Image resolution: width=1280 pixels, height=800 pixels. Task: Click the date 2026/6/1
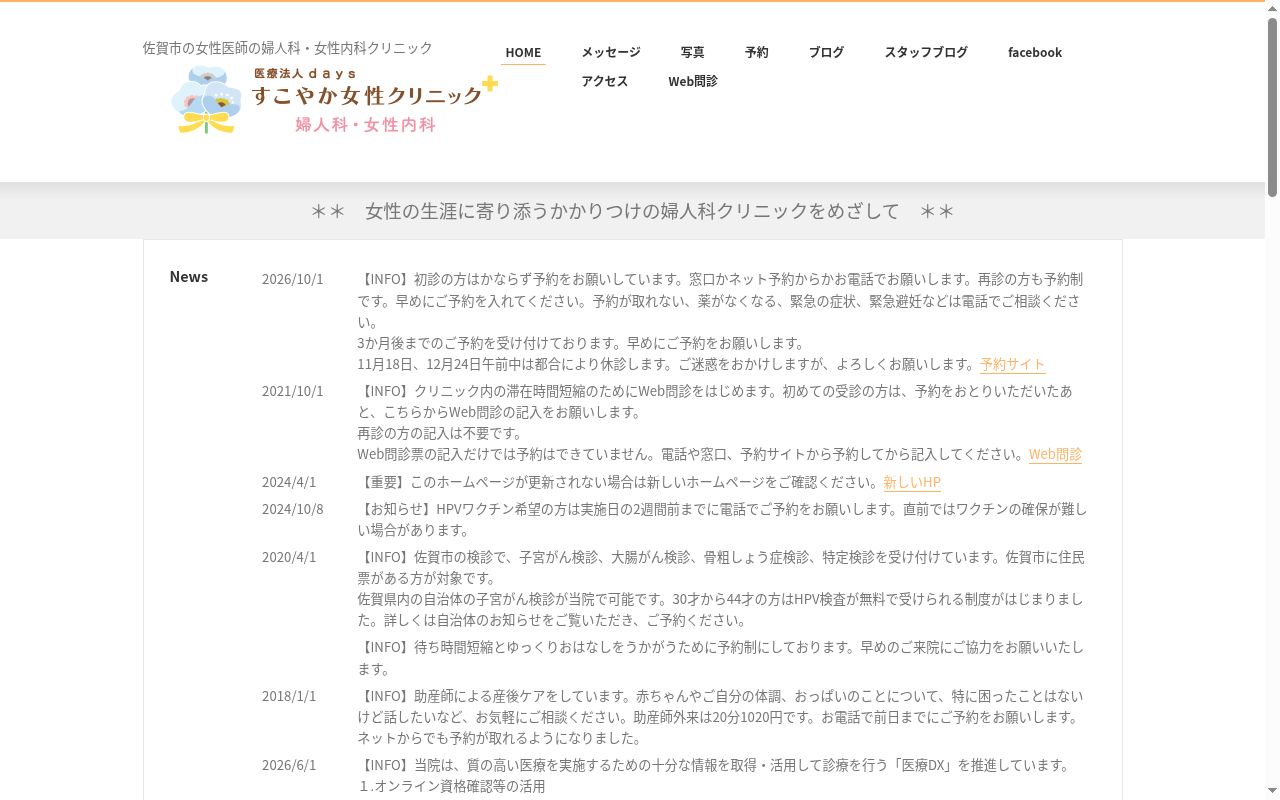[x=289, y=765]
